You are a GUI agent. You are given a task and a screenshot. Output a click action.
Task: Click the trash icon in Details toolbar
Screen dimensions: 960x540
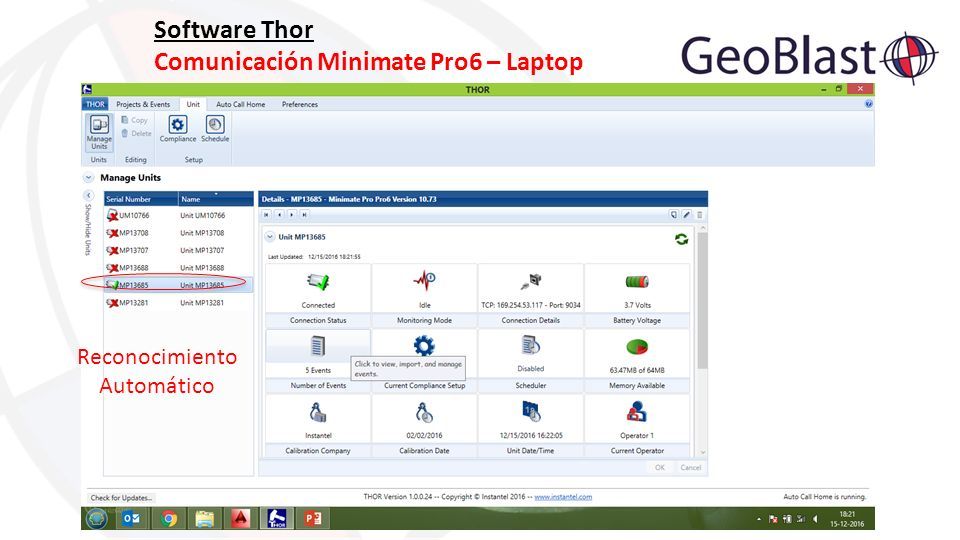click(699, 215)
